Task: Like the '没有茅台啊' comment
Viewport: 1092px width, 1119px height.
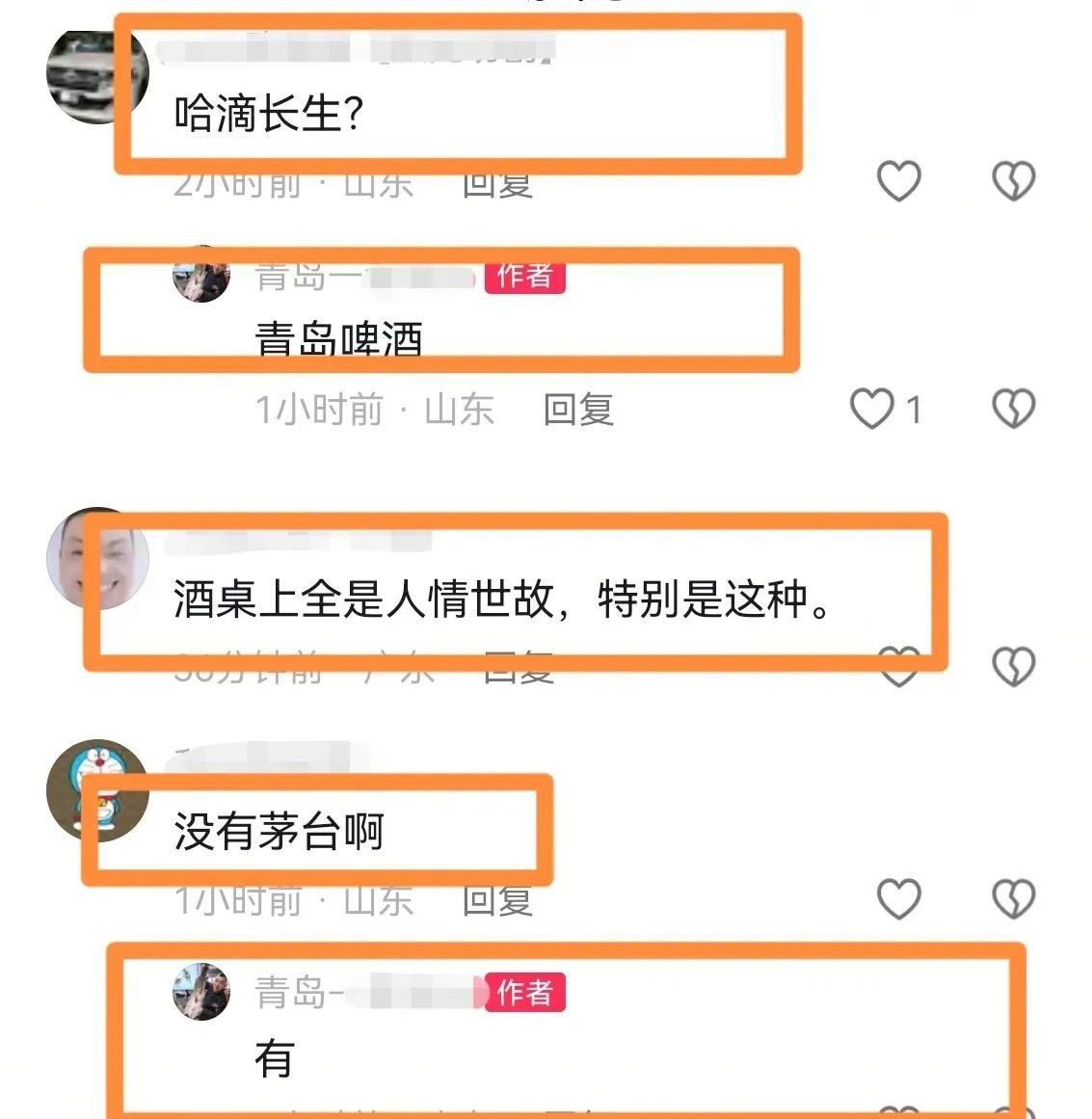Action: tap(898, 897)
